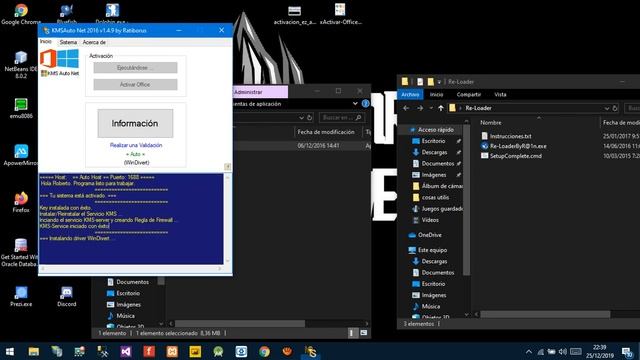640x360 pixels.
Task: Open File Explorer from the taskbar
Action: (x=33, y=351)
